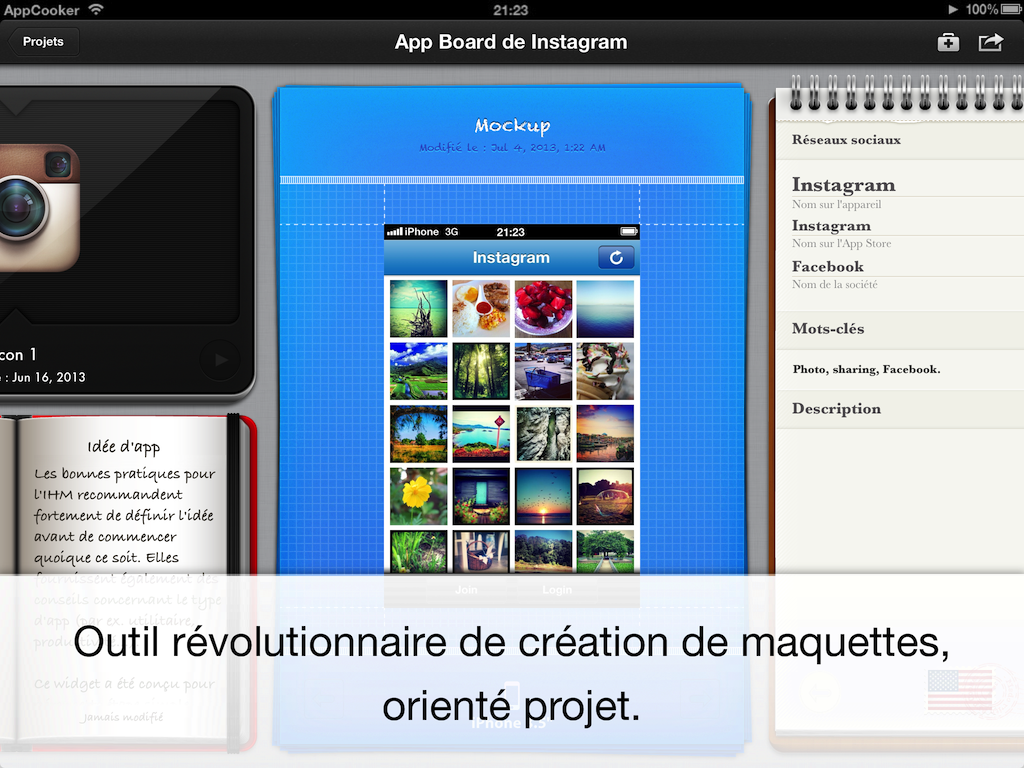Tap the Wi-Fi icon in the status bar
This screenshot has width=1024, height=768.
[97, 9]
